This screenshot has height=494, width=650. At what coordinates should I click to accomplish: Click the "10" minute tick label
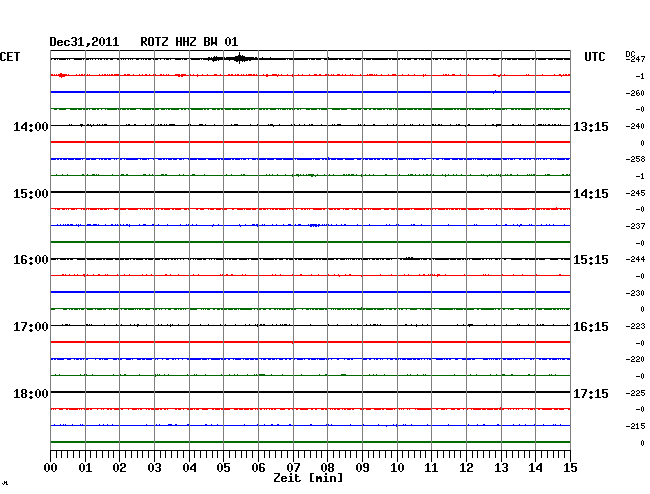(397, 468)
